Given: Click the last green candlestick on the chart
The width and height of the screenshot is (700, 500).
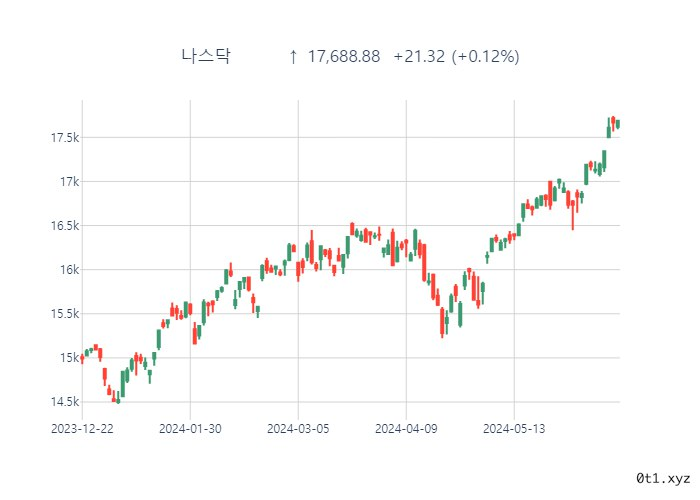Looking at the screenshot, I should (x=618, y=124).
